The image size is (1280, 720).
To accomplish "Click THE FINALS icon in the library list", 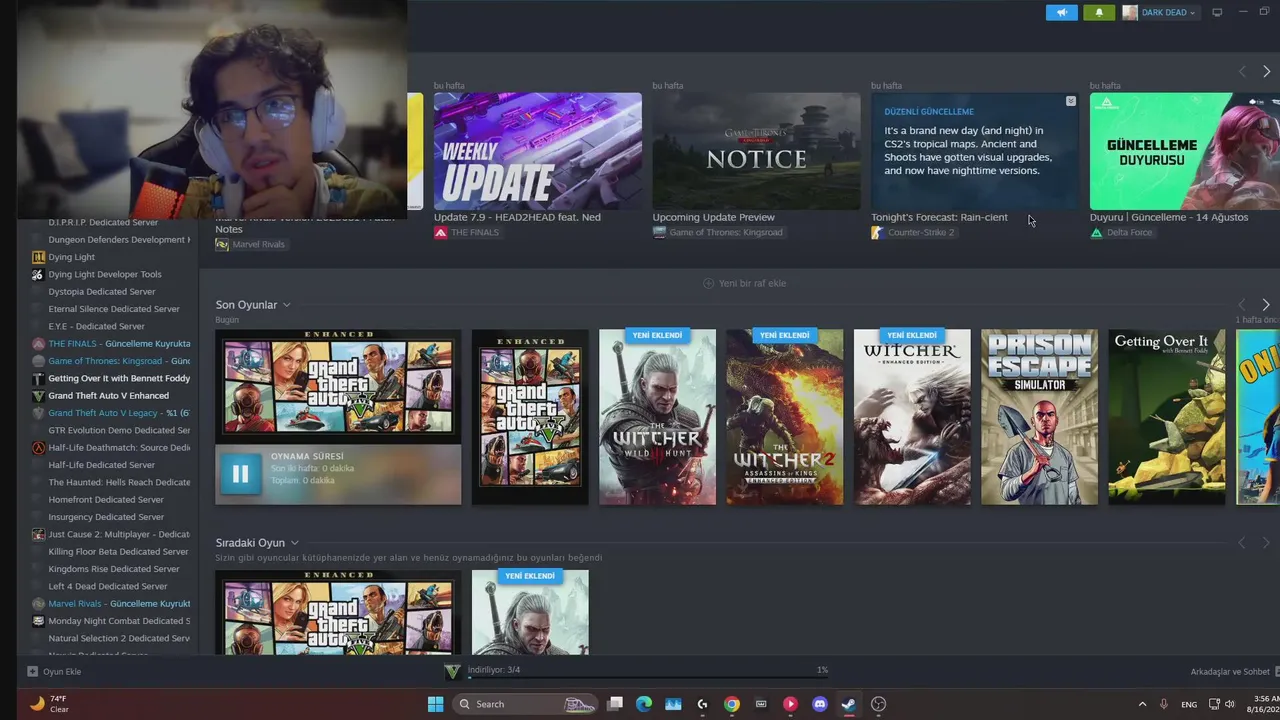I will tap(38, 344).
